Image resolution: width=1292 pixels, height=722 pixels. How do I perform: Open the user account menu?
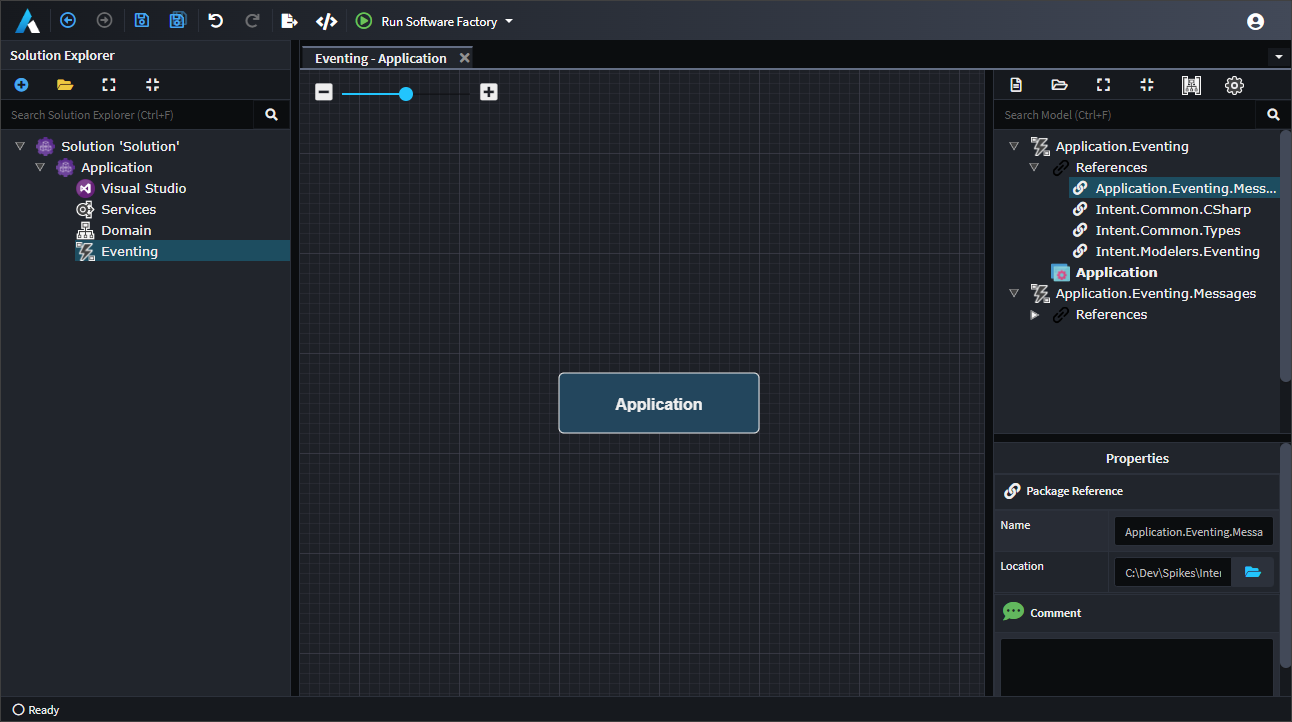[x=1256, y=21]
